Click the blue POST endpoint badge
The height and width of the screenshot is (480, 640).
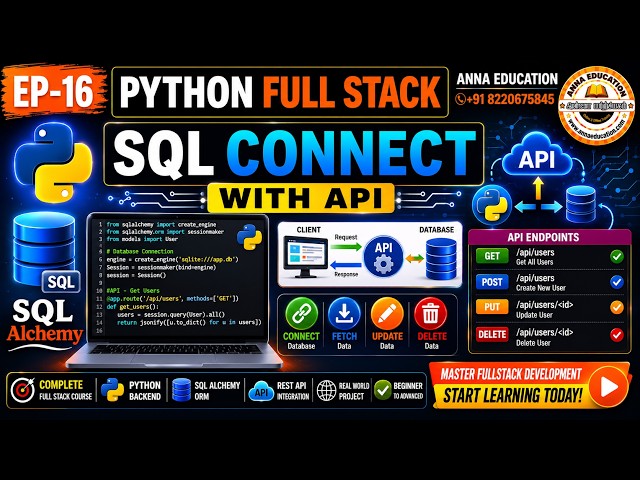click(x=492, y=282)
